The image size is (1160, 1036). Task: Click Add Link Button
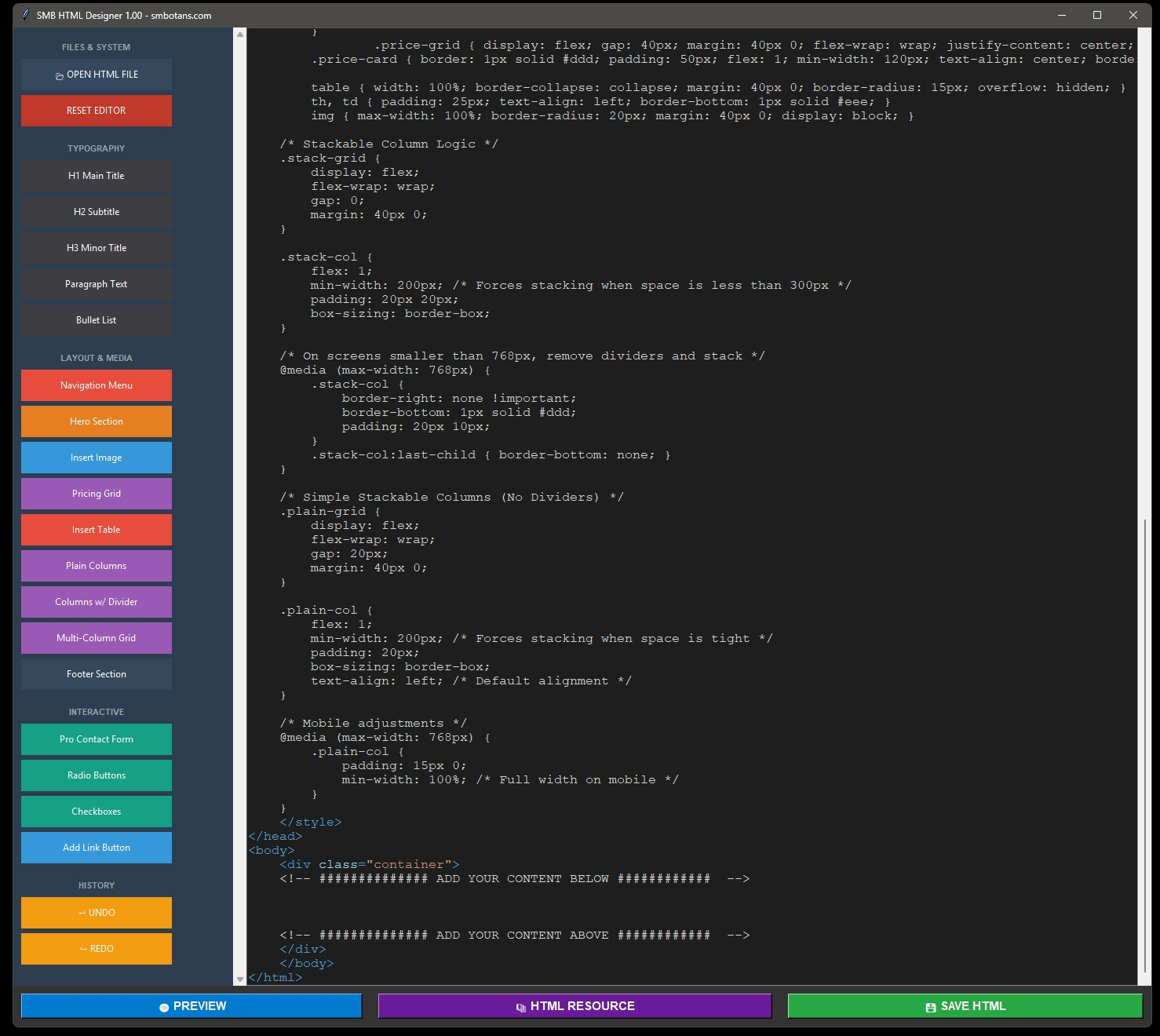tap(97, 848)
